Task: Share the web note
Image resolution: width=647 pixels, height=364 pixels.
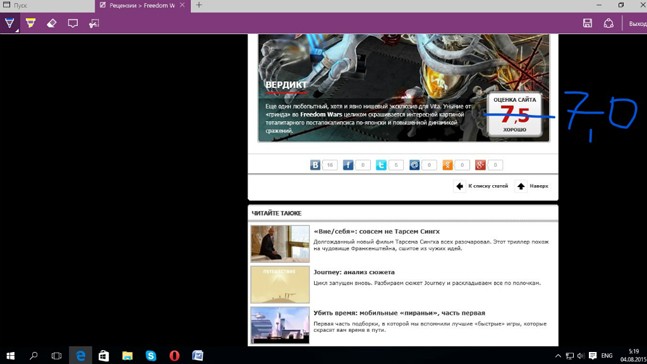Action: [x=609, y=23]
